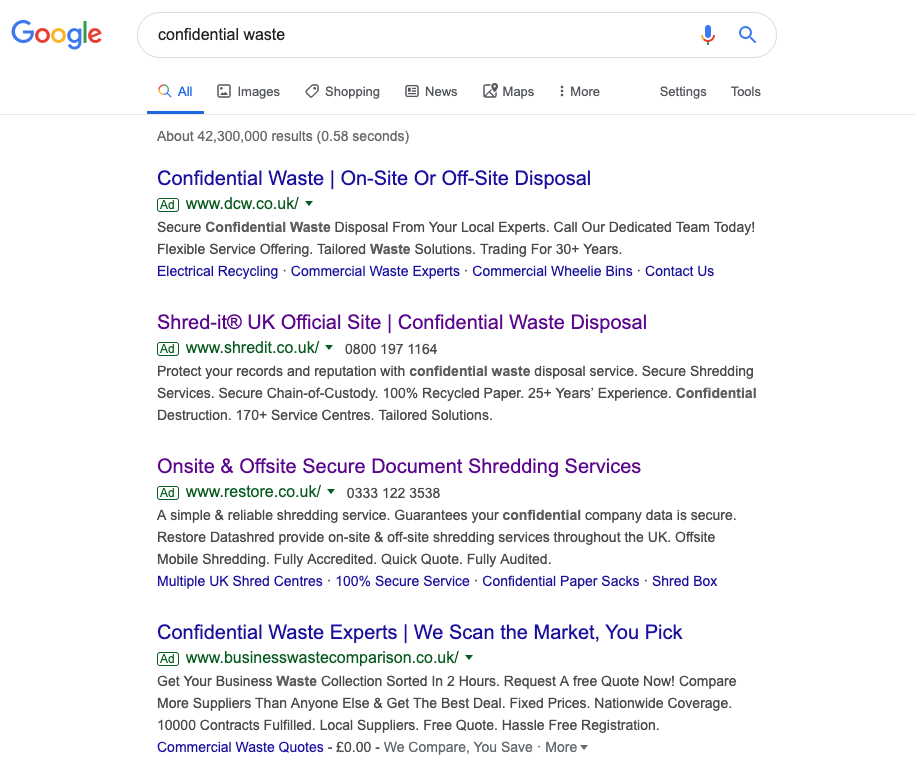Open Commercial Waste Quotes link
This screenshot has width=915, height=778.
point(240,748)
